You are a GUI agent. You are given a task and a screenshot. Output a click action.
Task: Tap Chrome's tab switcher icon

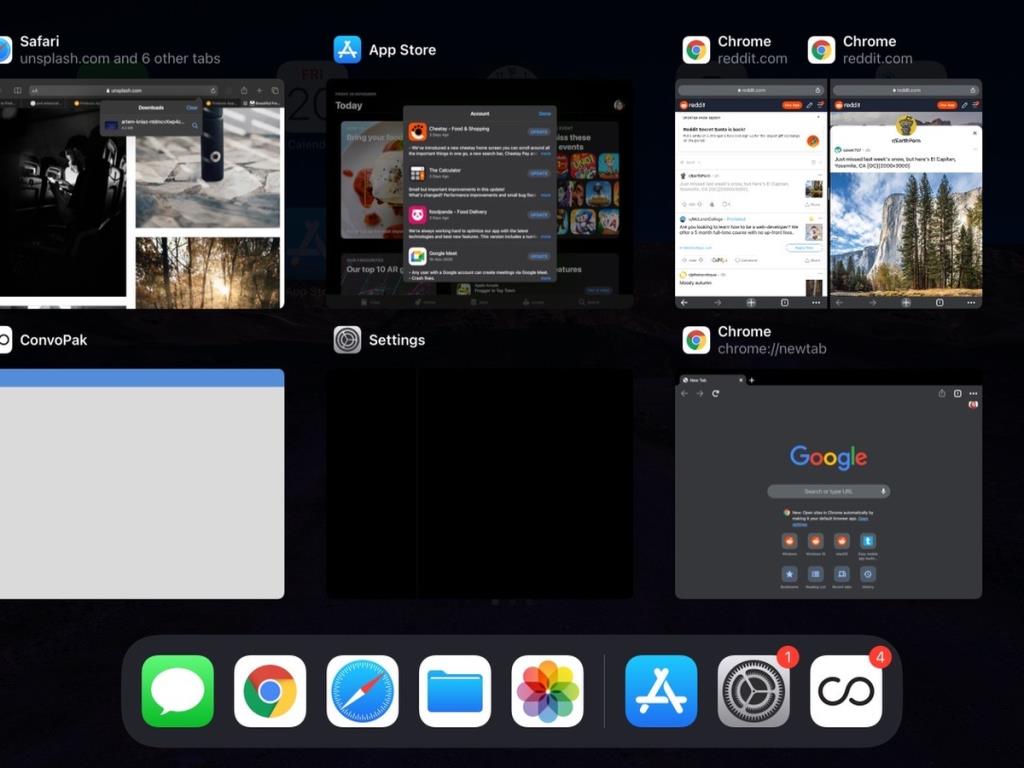(x=957, y=394)
